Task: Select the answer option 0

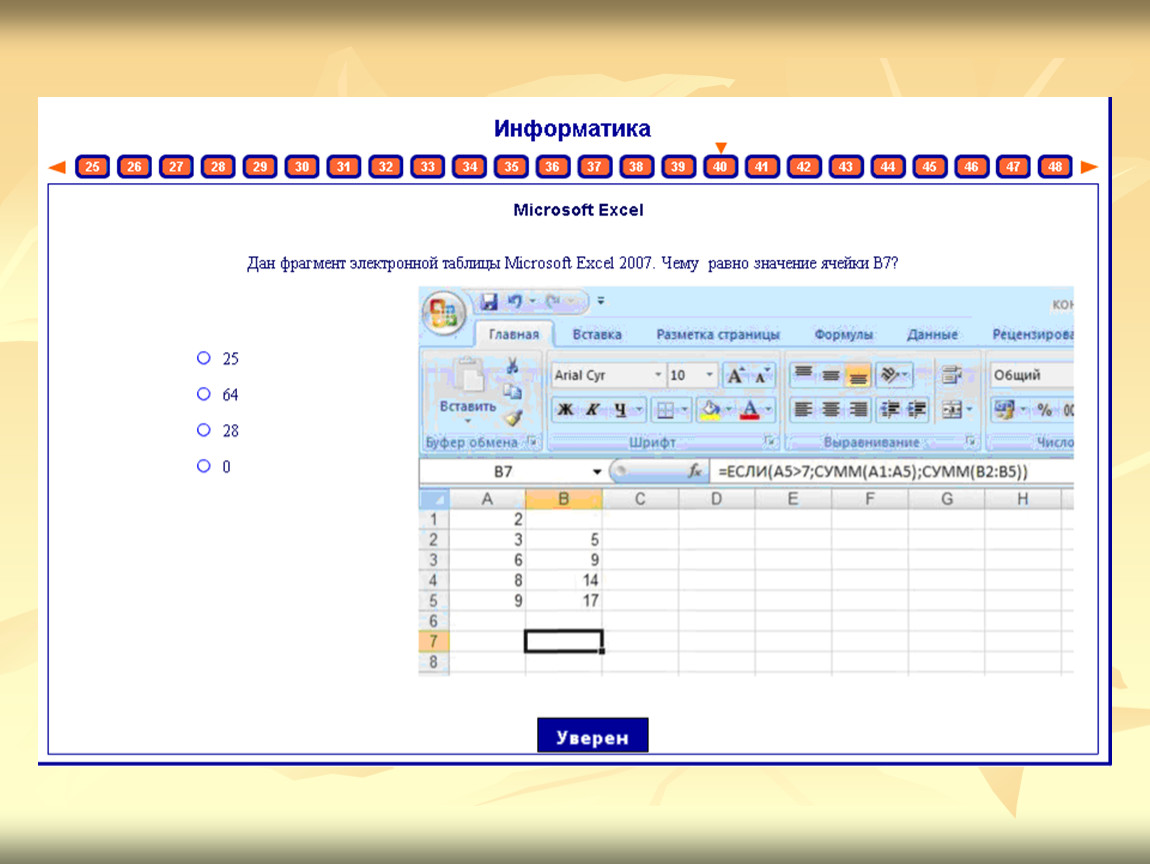Action: [204, 466]
